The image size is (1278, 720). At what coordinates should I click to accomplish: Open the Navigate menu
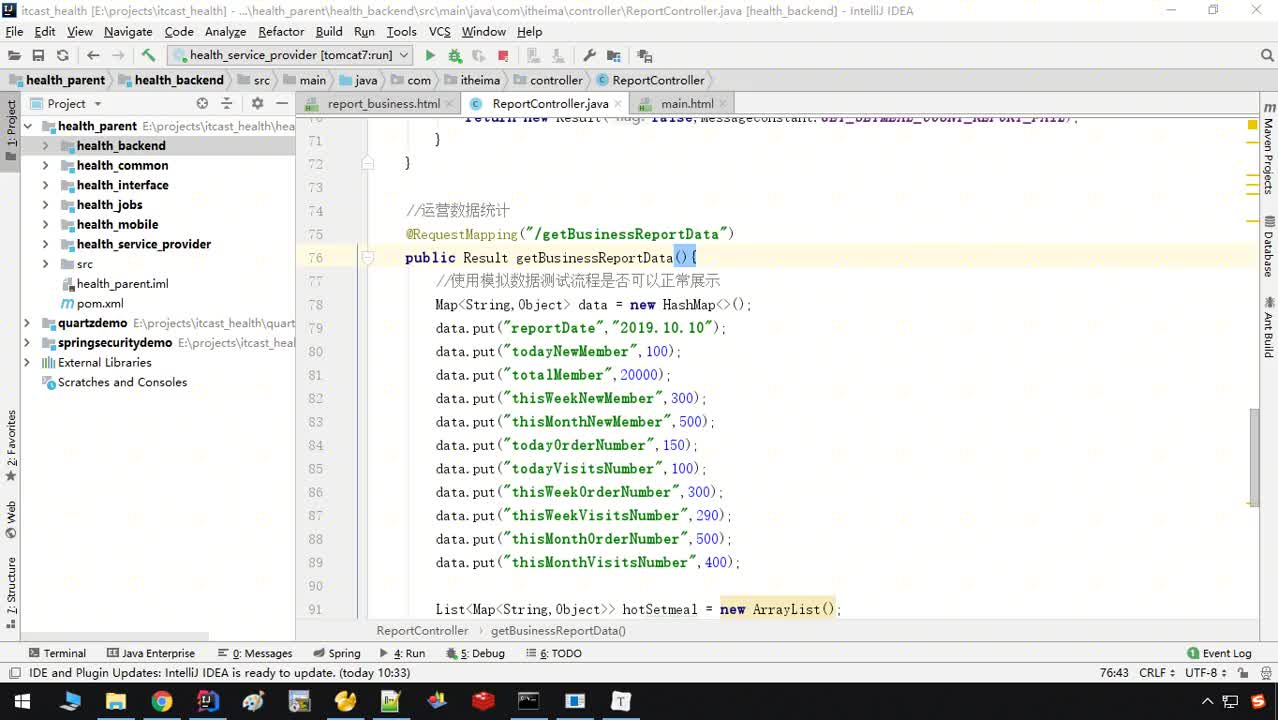click(x=128, y=32)
